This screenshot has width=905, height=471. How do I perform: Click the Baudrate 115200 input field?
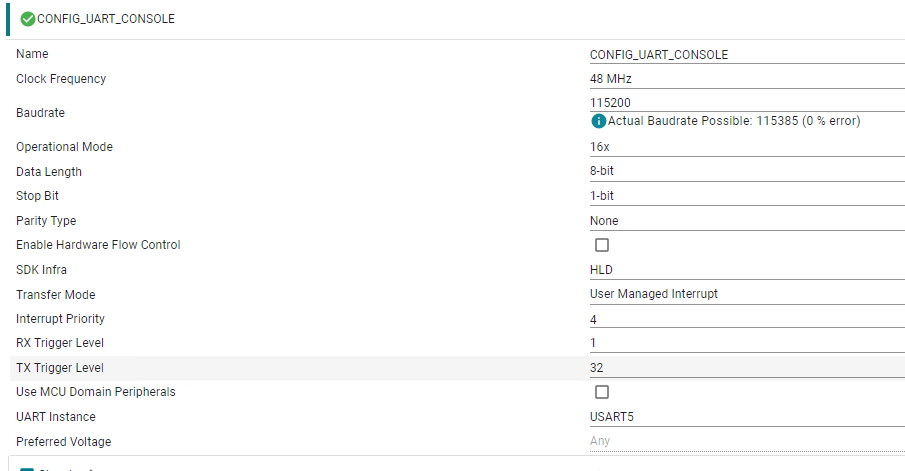(x=747, y=103)
